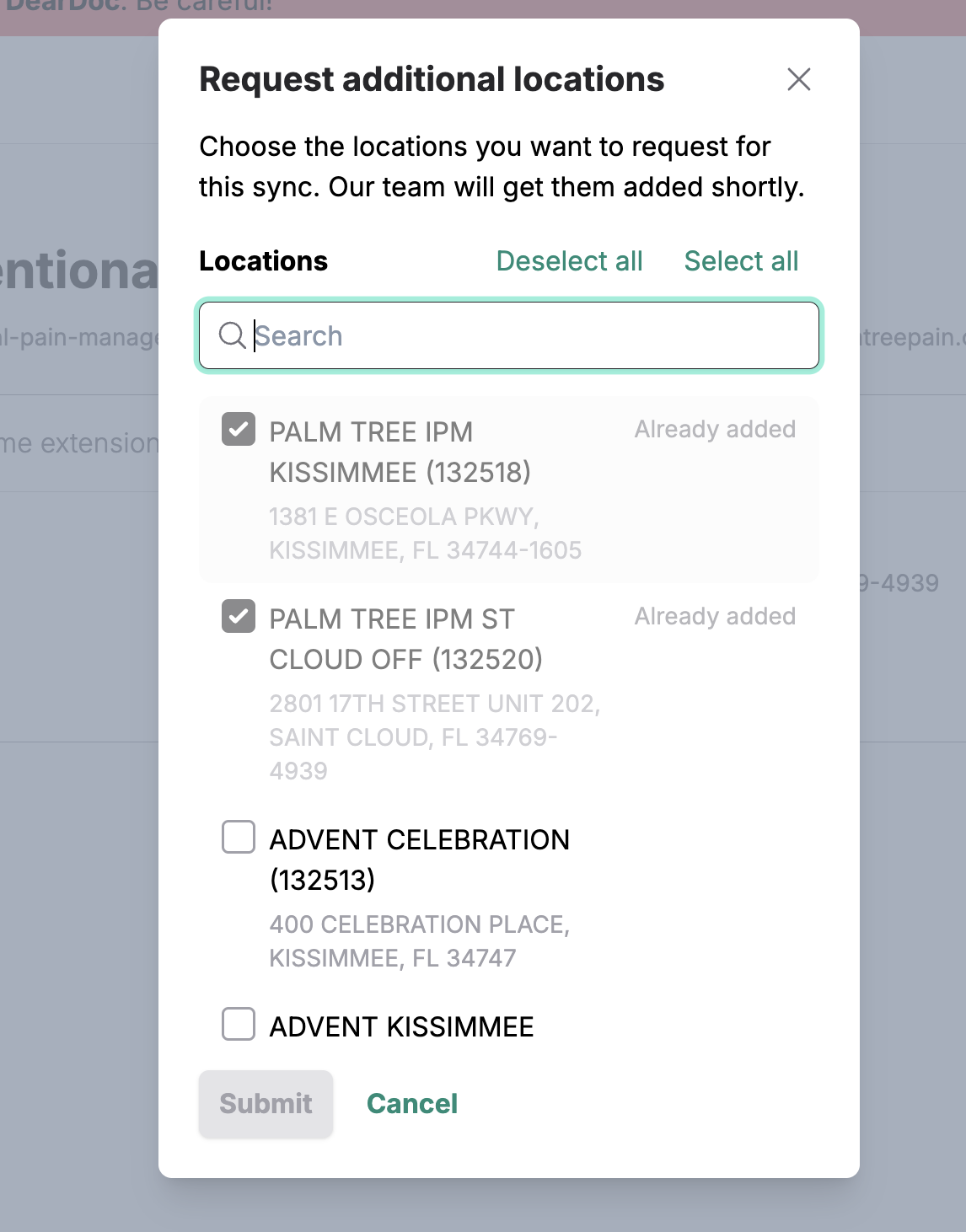Click Already added tag on Kissimmee row

(715, 430)
